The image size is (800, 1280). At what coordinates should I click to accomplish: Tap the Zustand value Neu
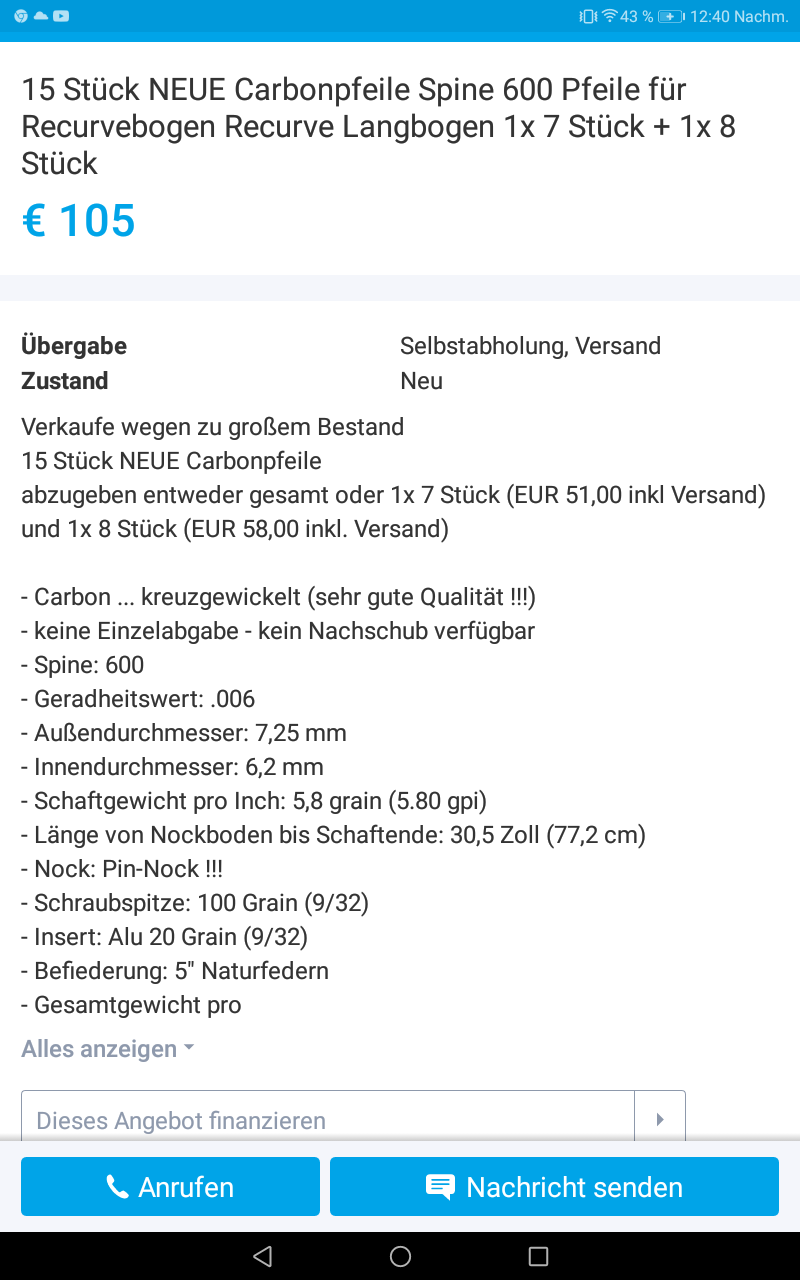421,381
